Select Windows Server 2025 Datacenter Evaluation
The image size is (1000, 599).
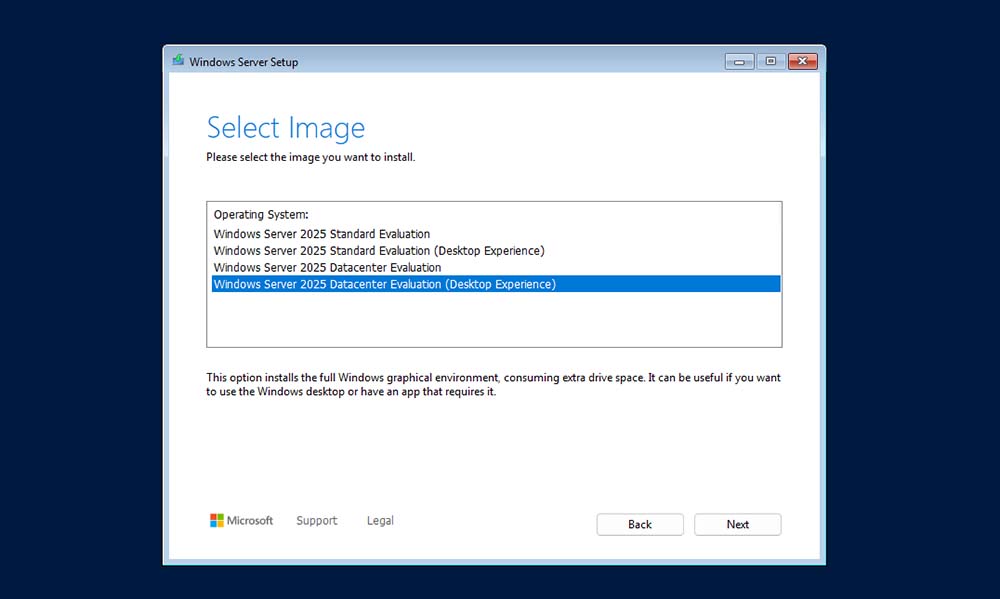[x=327, y=268]
